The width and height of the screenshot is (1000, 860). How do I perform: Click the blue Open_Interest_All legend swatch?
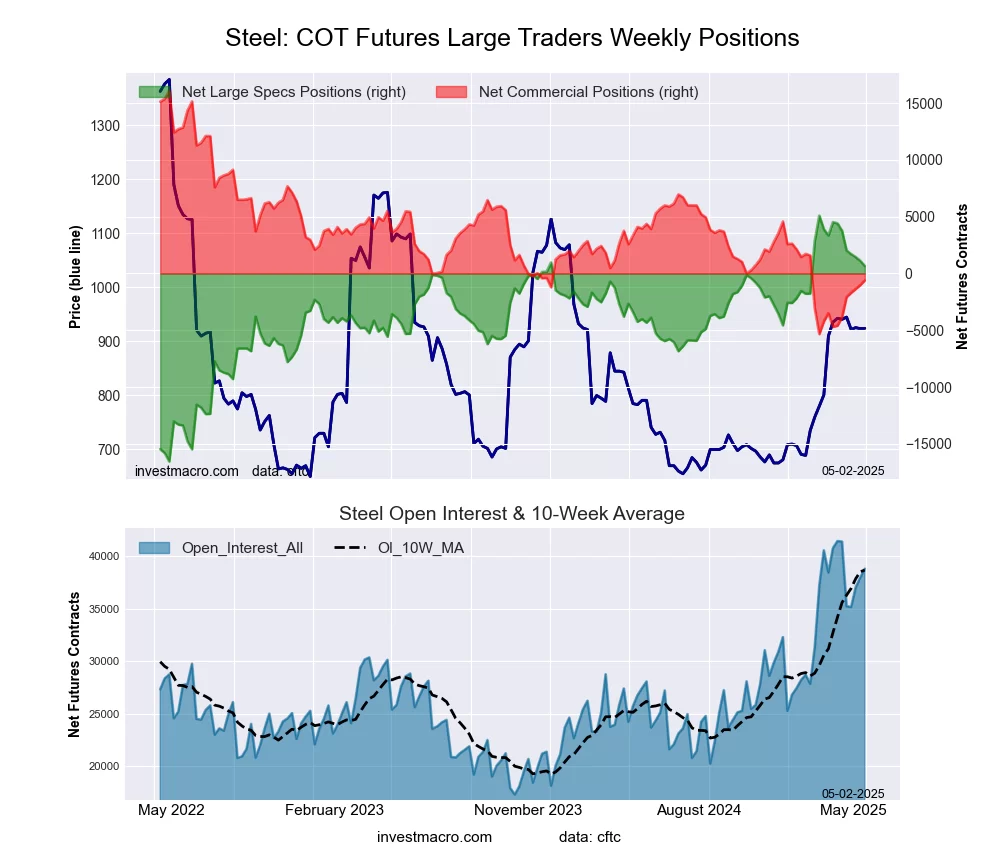coord(156,547)
